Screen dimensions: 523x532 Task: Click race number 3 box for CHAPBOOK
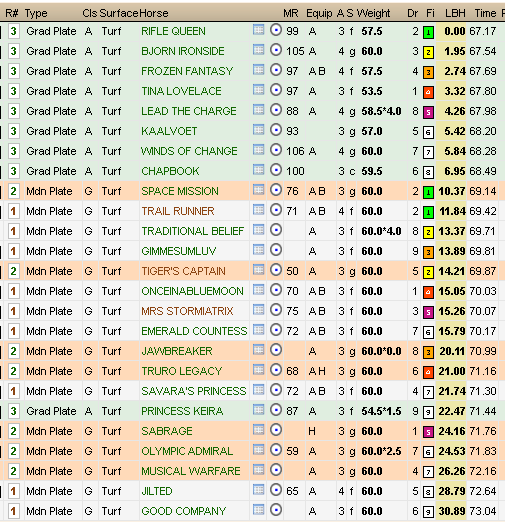[13, 171]
